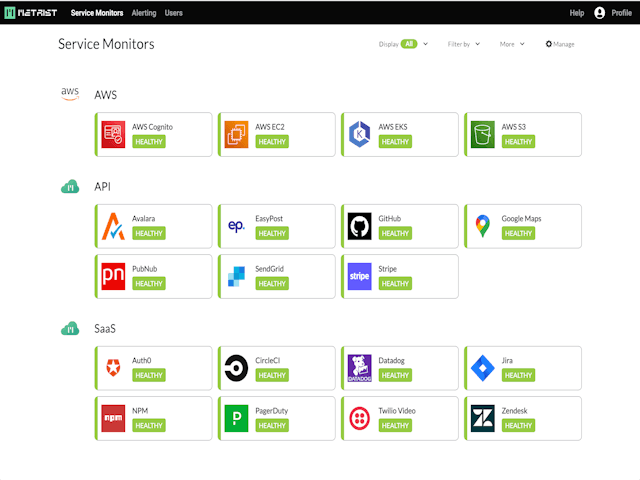Image resolution: width=640 pixels, height=480 pixels.
Task: Click the NPM logo icon
Action: tap(113, 418)
